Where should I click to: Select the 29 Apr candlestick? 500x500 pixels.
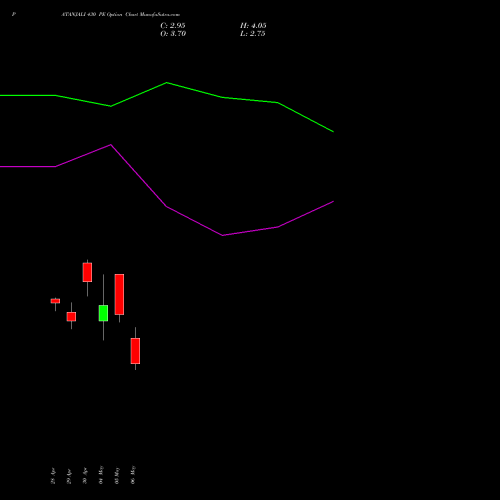[x=71, y=316]
